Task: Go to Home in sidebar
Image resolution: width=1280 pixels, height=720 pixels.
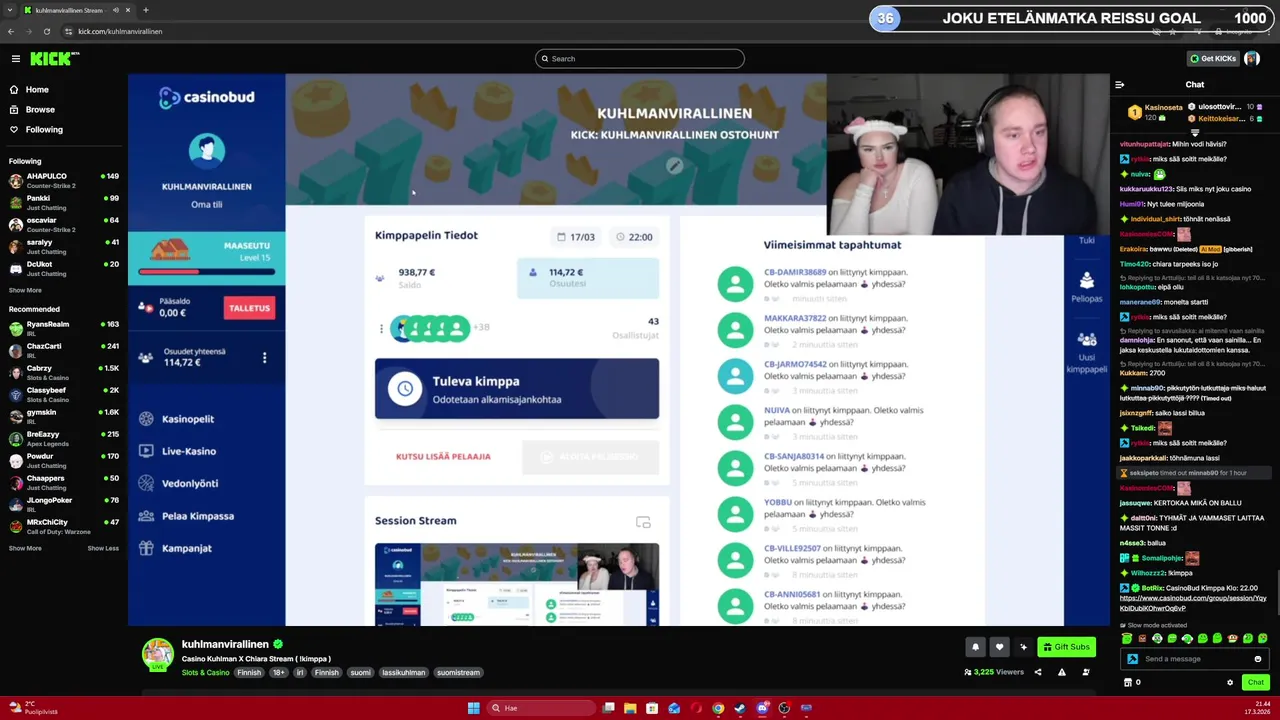Action: [x=37, y=90]
